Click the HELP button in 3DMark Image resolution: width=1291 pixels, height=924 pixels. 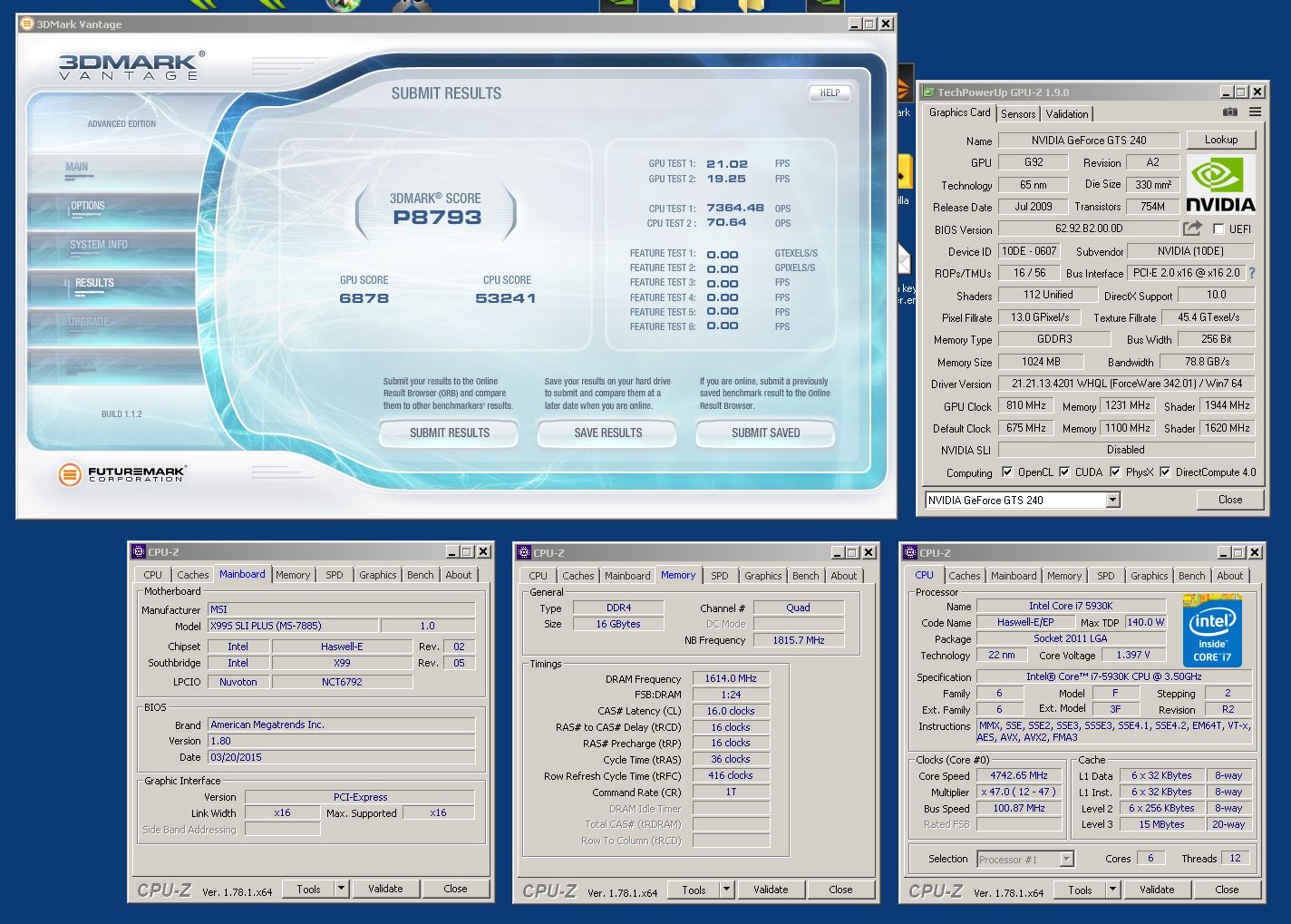[x=830, y=92]
